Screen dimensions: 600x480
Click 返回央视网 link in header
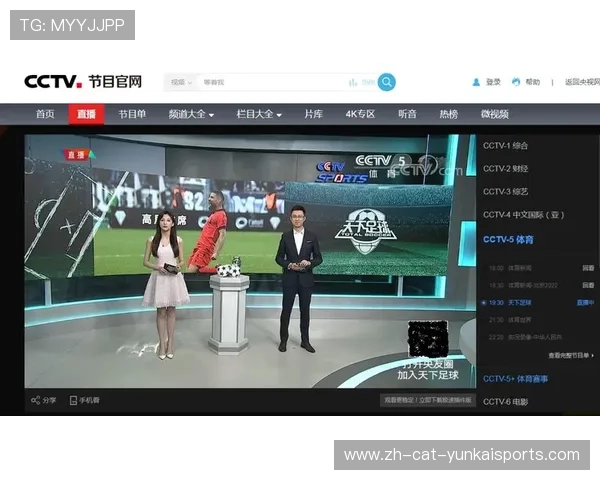point(578,82)
